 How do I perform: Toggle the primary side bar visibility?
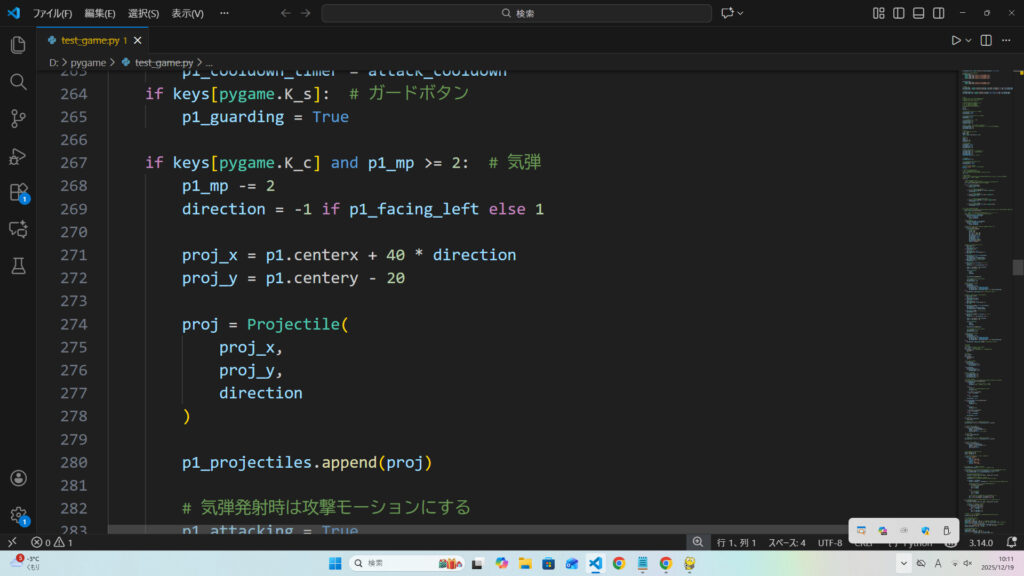pyautogui.click(x=899, y=13)
